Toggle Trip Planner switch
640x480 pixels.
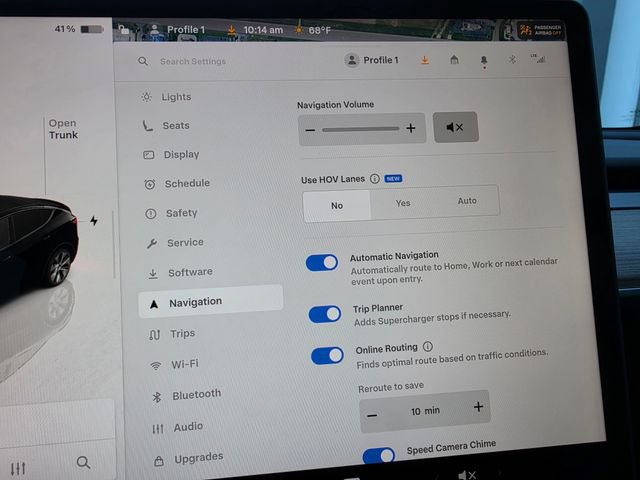coord(325,314)
